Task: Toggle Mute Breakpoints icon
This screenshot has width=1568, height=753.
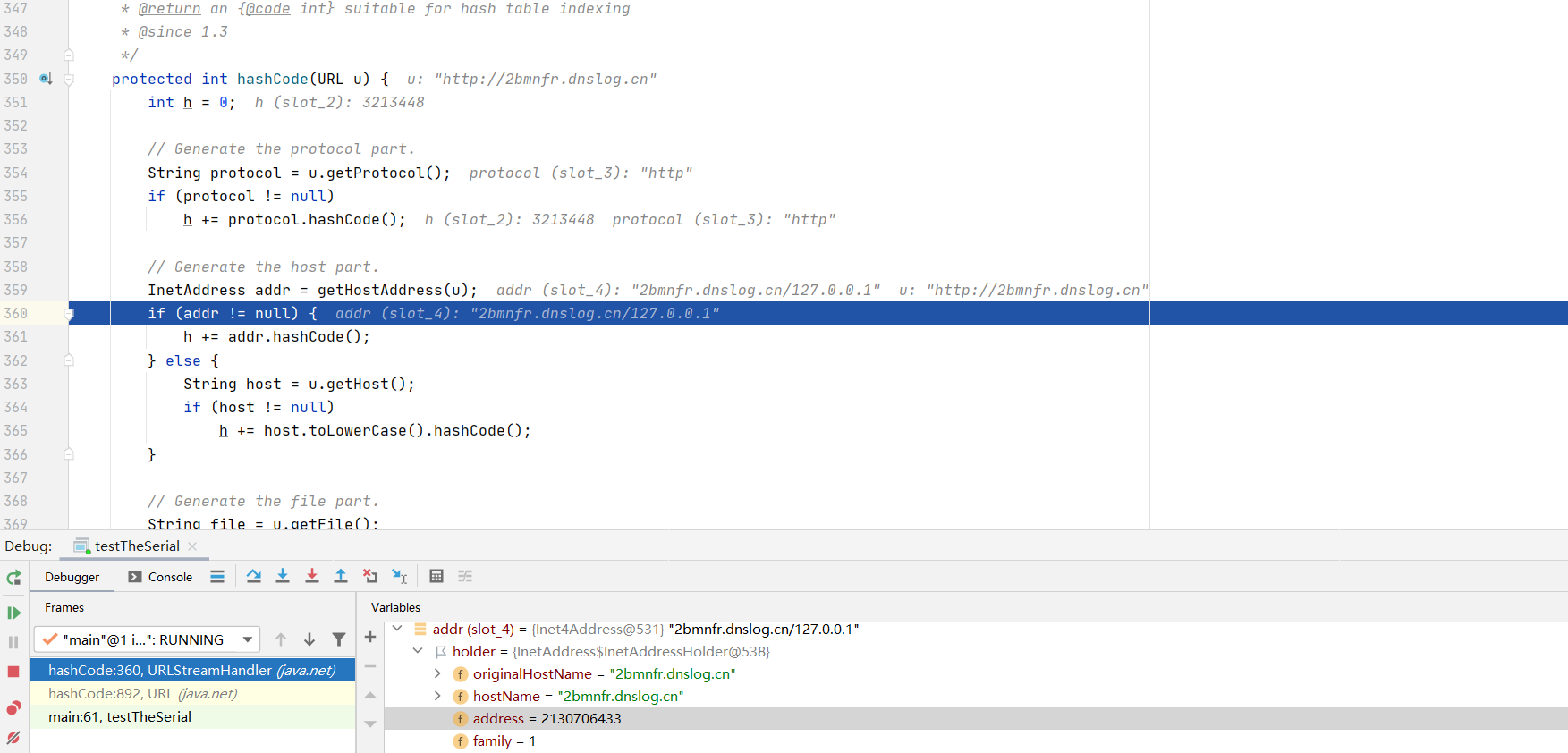Action: click(x=13, y=738)
